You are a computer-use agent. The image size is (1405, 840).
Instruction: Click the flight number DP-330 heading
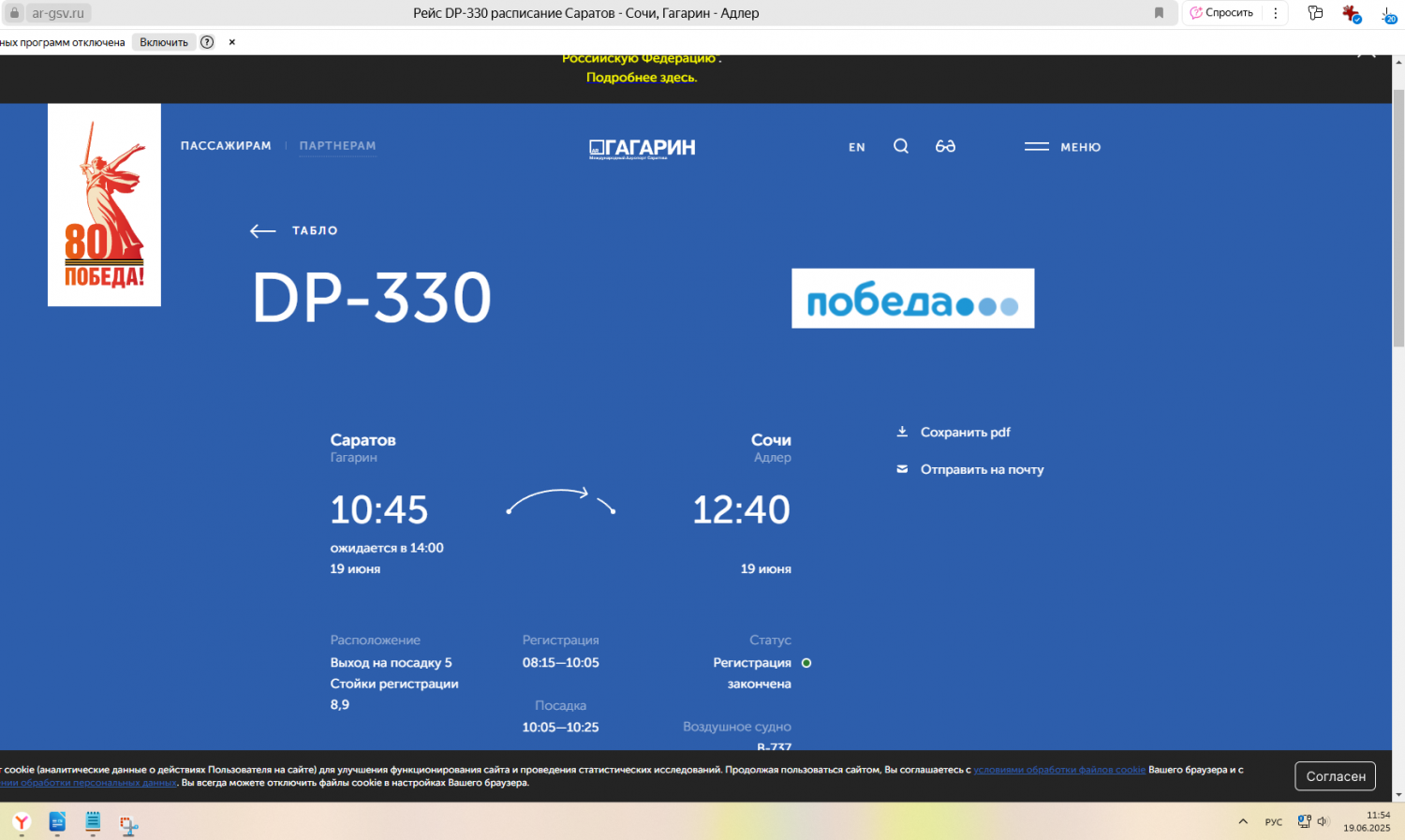pos(372,298)
